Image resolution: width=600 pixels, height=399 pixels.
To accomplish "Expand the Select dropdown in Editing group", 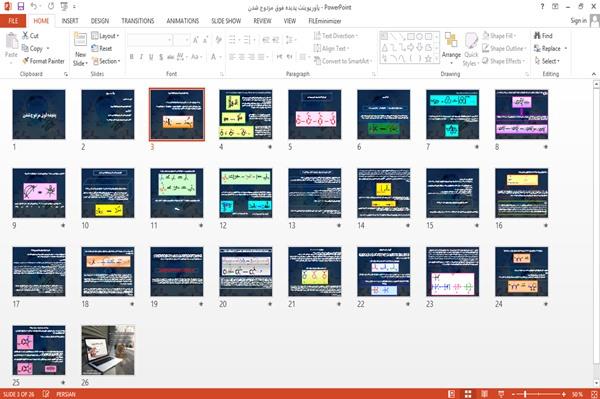I will click(x=547, y=61).
